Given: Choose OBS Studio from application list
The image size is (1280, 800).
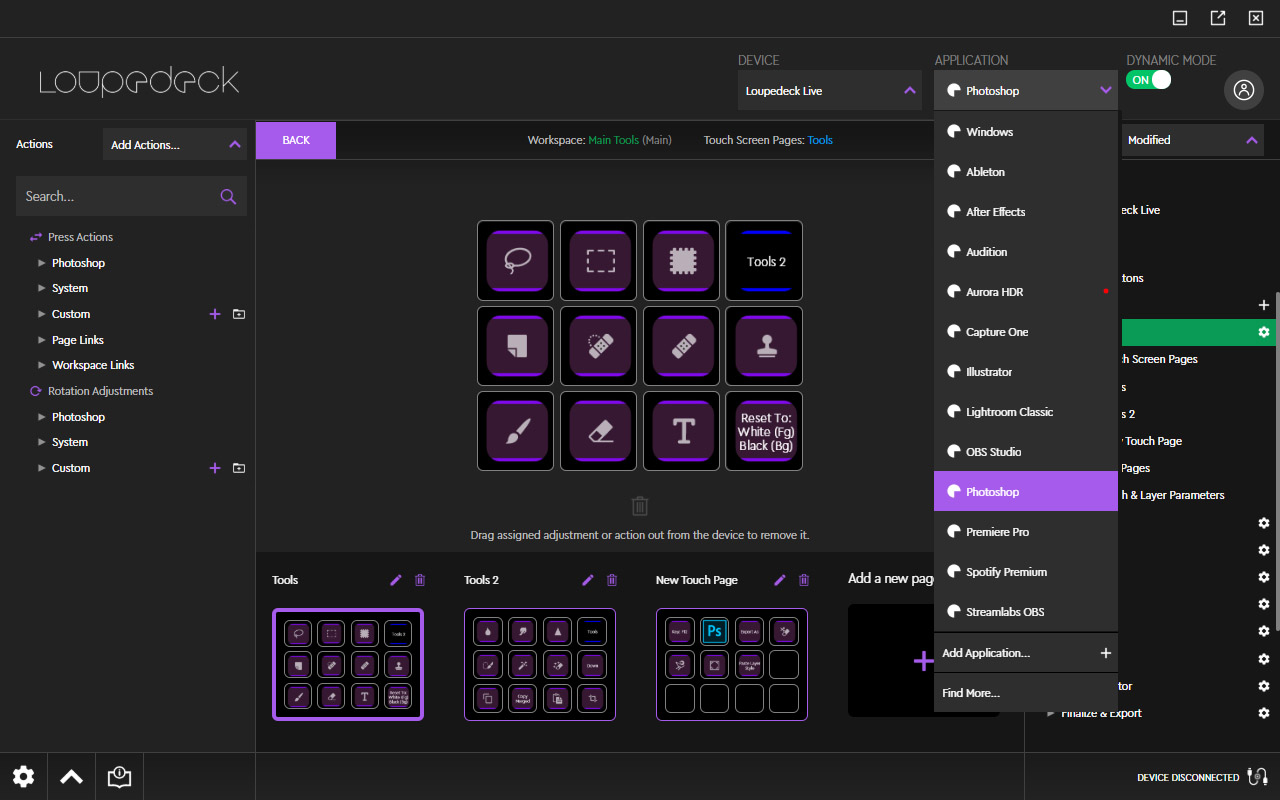Looking at the screenshot, I should (x=1026, y=452).
